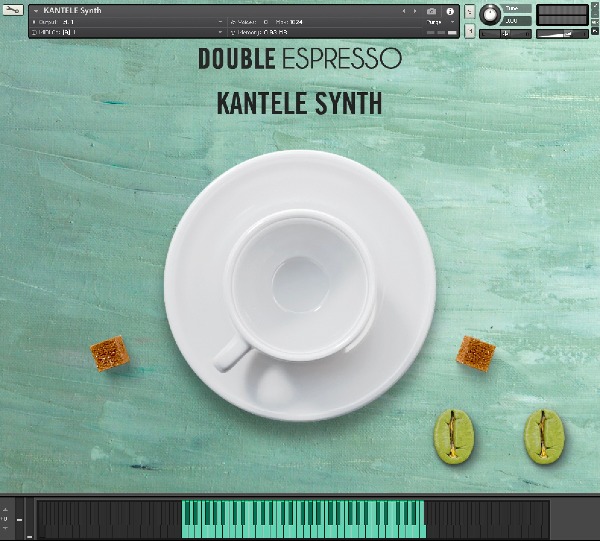Click the tune value field 0.00
The height and width of the screenshot is (541, 600).
[518, 21]
